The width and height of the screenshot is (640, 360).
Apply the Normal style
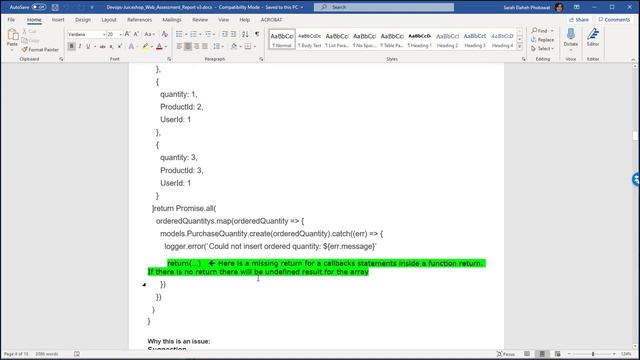[282, 40]
